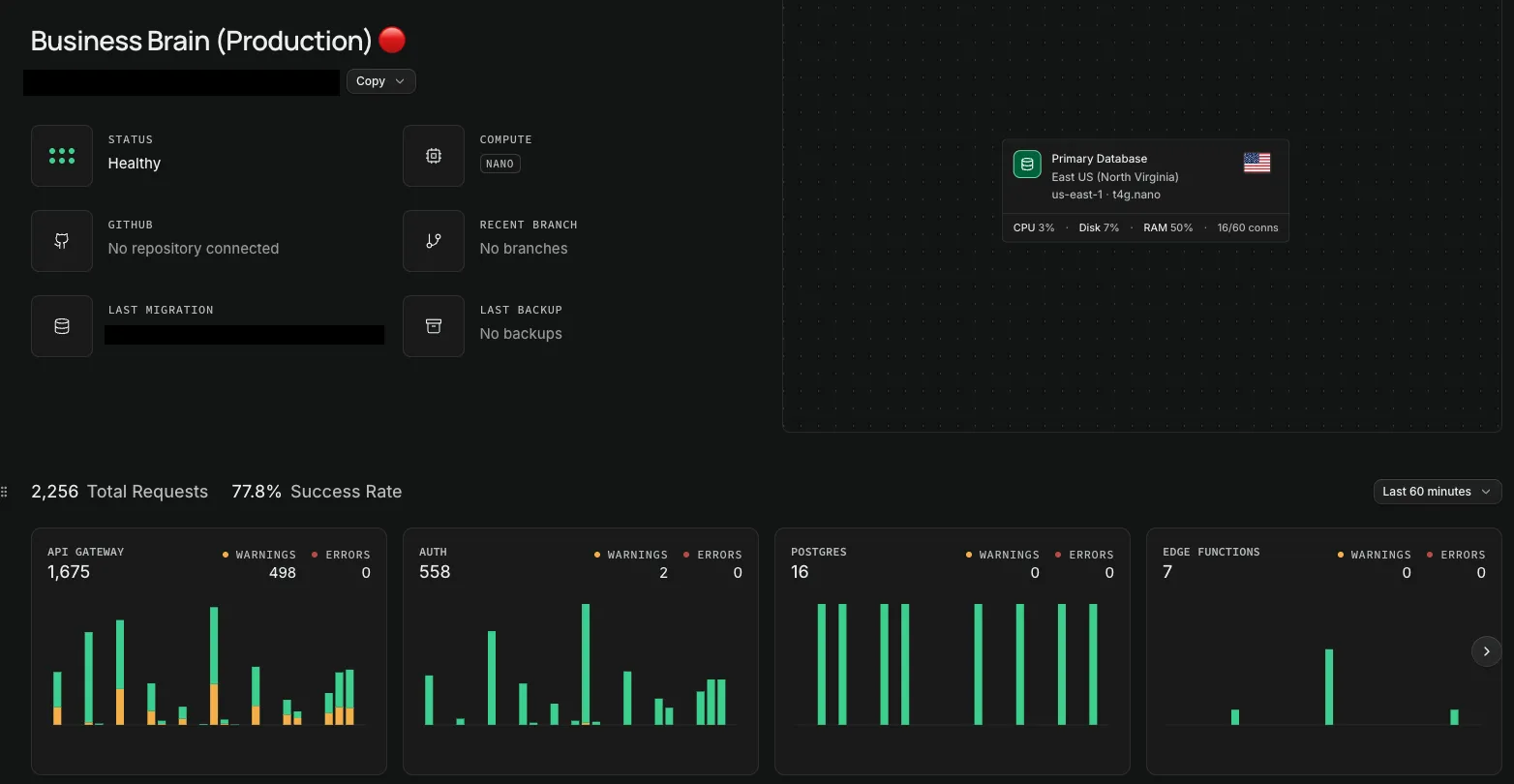Click the green Primary Database icon
This screenshot has height=784, width=1514.
[x=1027, y=165]
